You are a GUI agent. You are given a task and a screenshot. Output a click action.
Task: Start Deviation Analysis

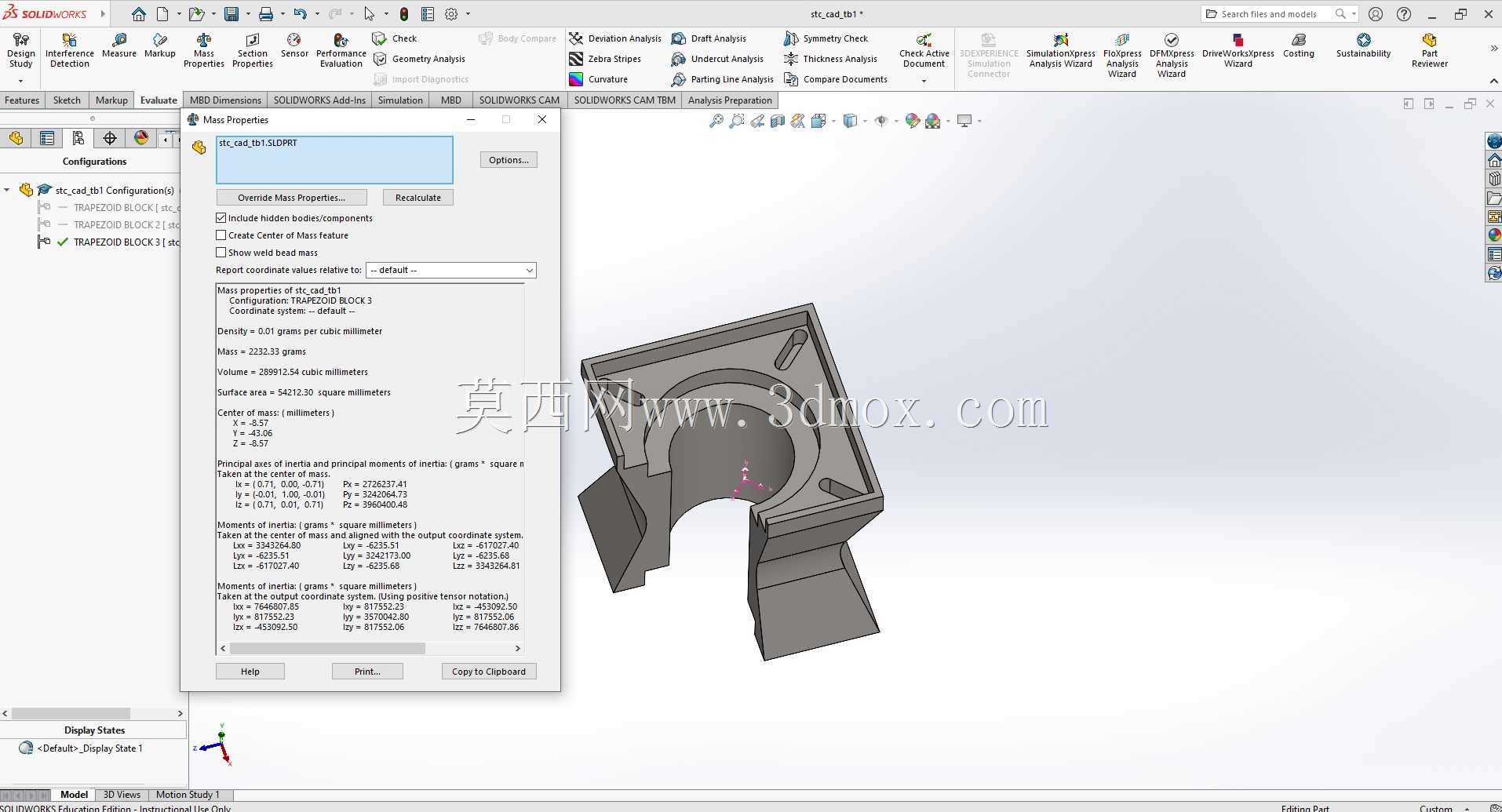[615, 38]
